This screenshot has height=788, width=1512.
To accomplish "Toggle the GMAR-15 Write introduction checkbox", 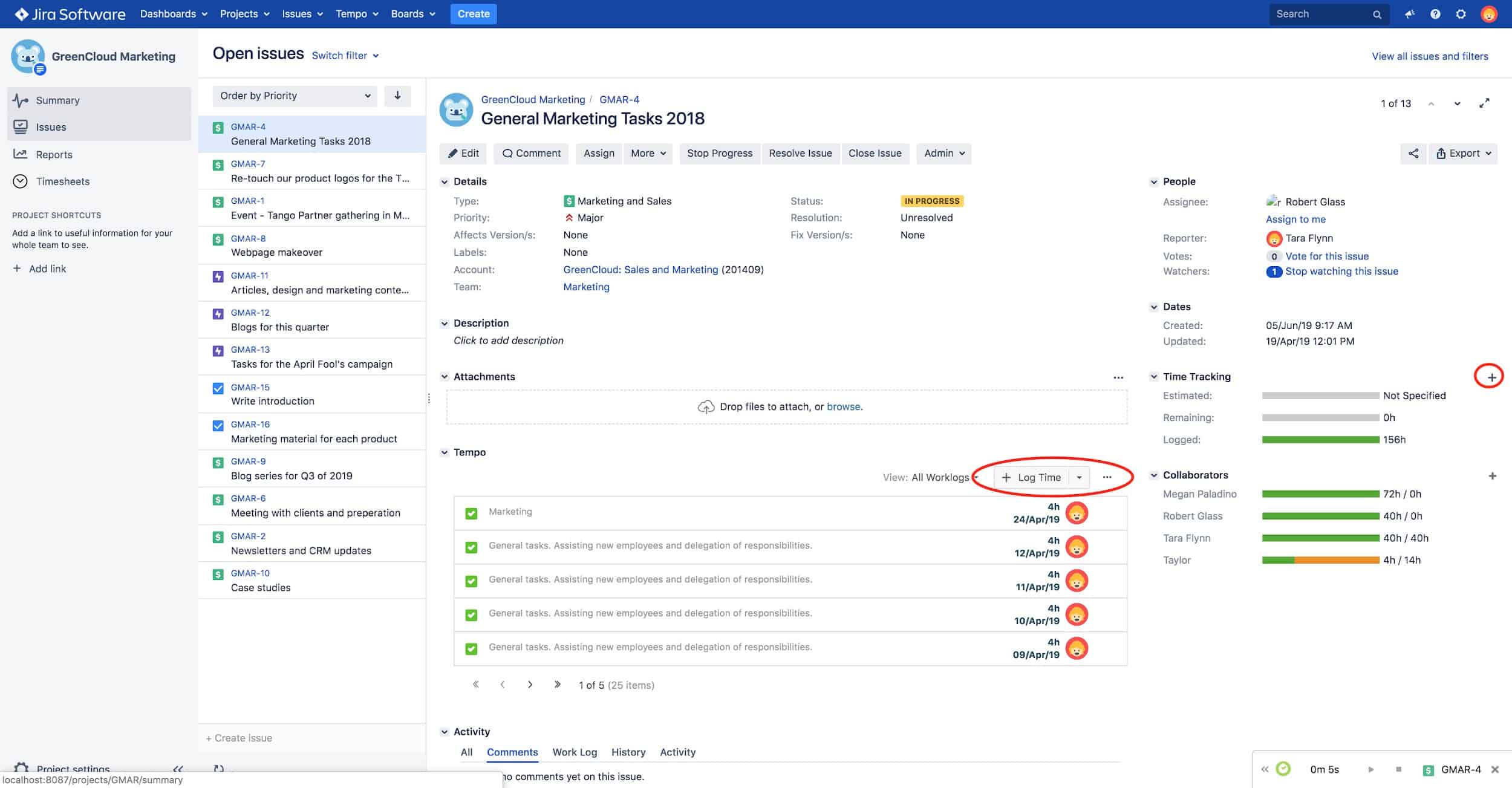I will [x=218, y=388].
